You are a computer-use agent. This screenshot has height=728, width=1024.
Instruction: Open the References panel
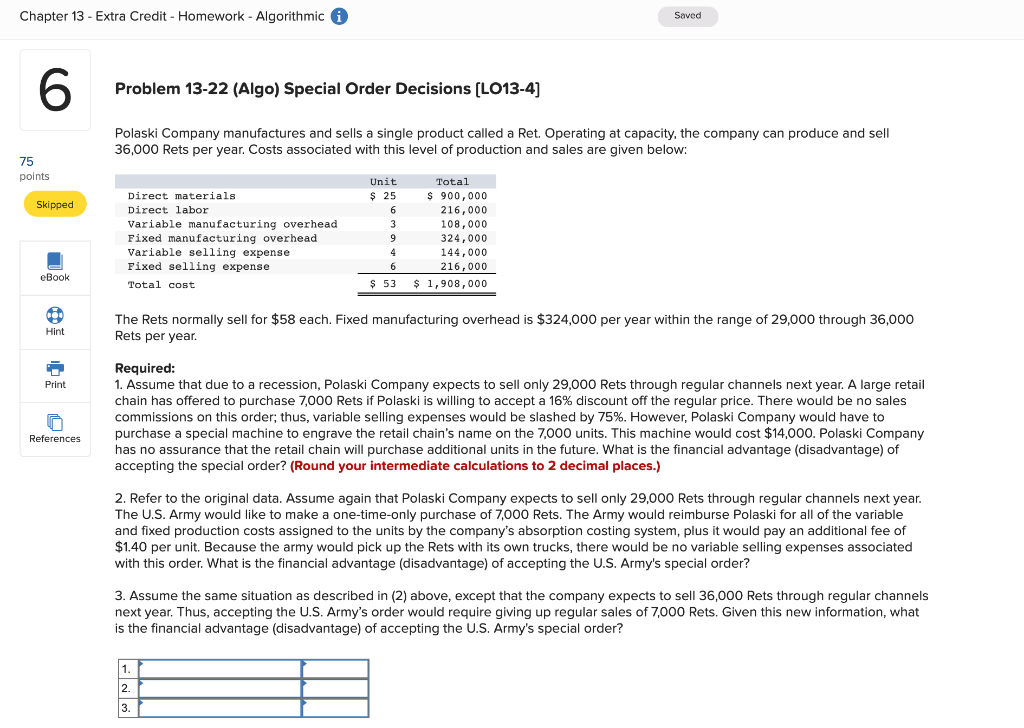click(x=54, y=431)
